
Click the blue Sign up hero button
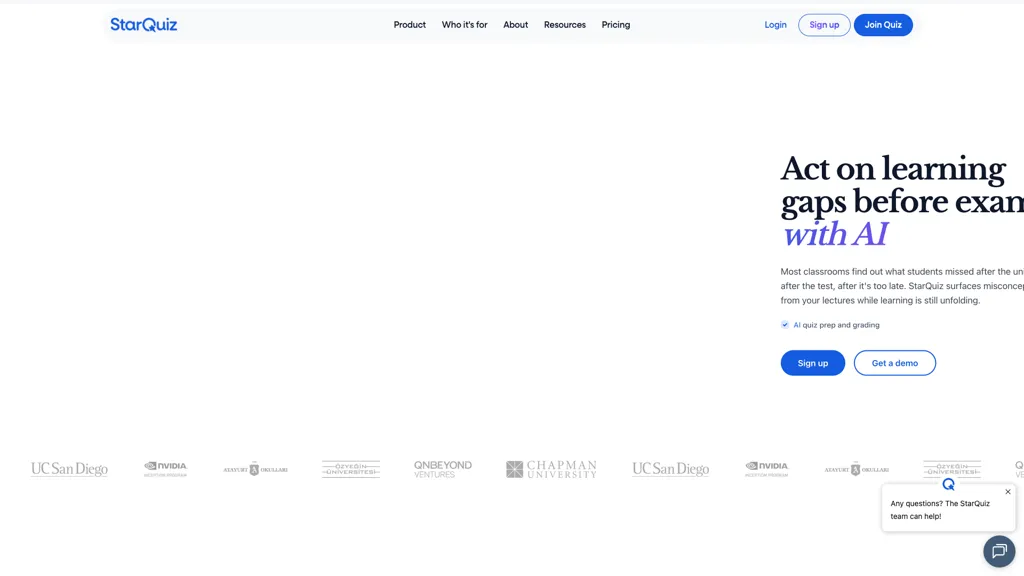[812, 363]
